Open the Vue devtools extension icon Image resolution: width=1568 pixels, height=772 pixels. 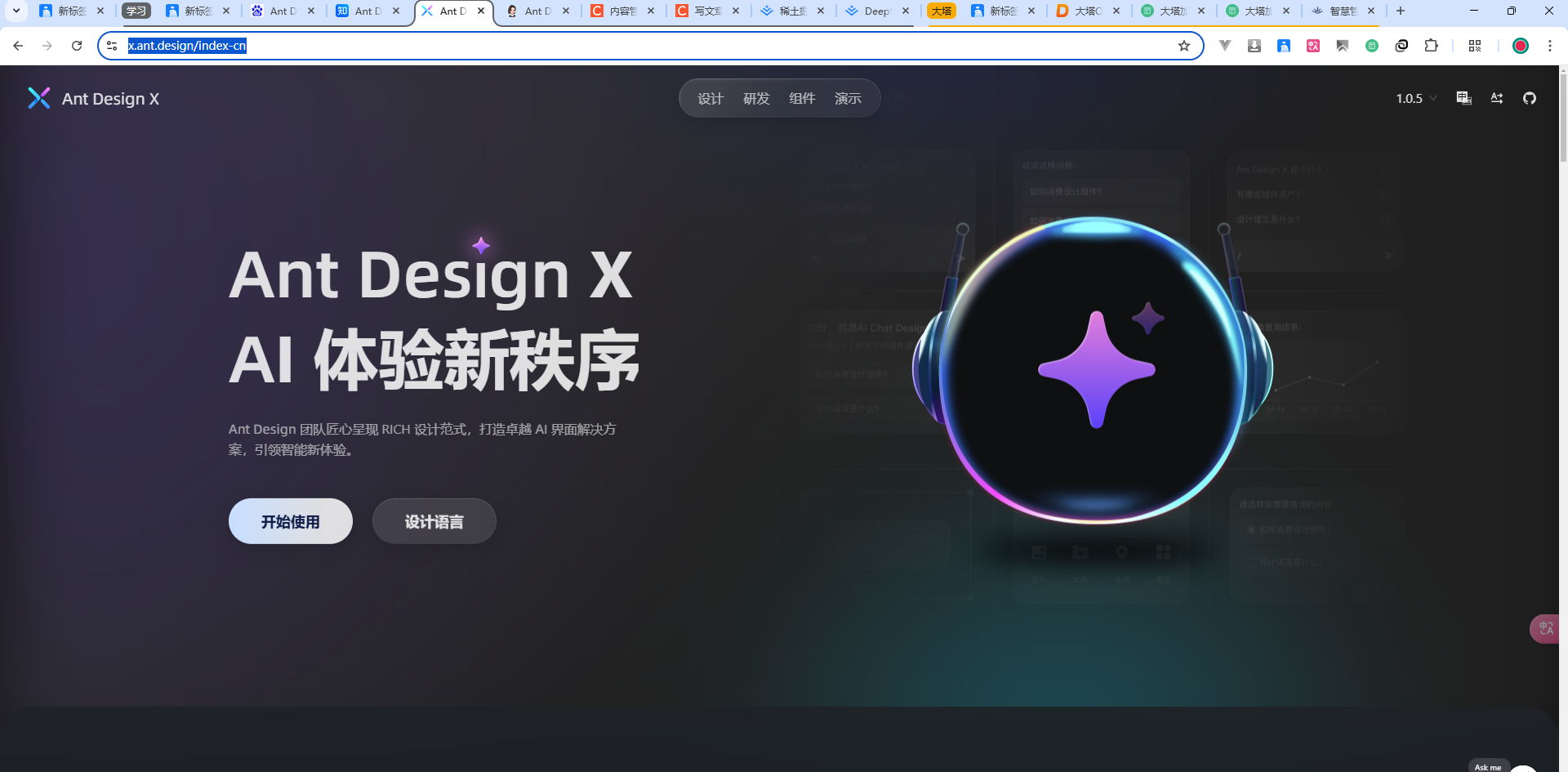[x=1225, y=46]
